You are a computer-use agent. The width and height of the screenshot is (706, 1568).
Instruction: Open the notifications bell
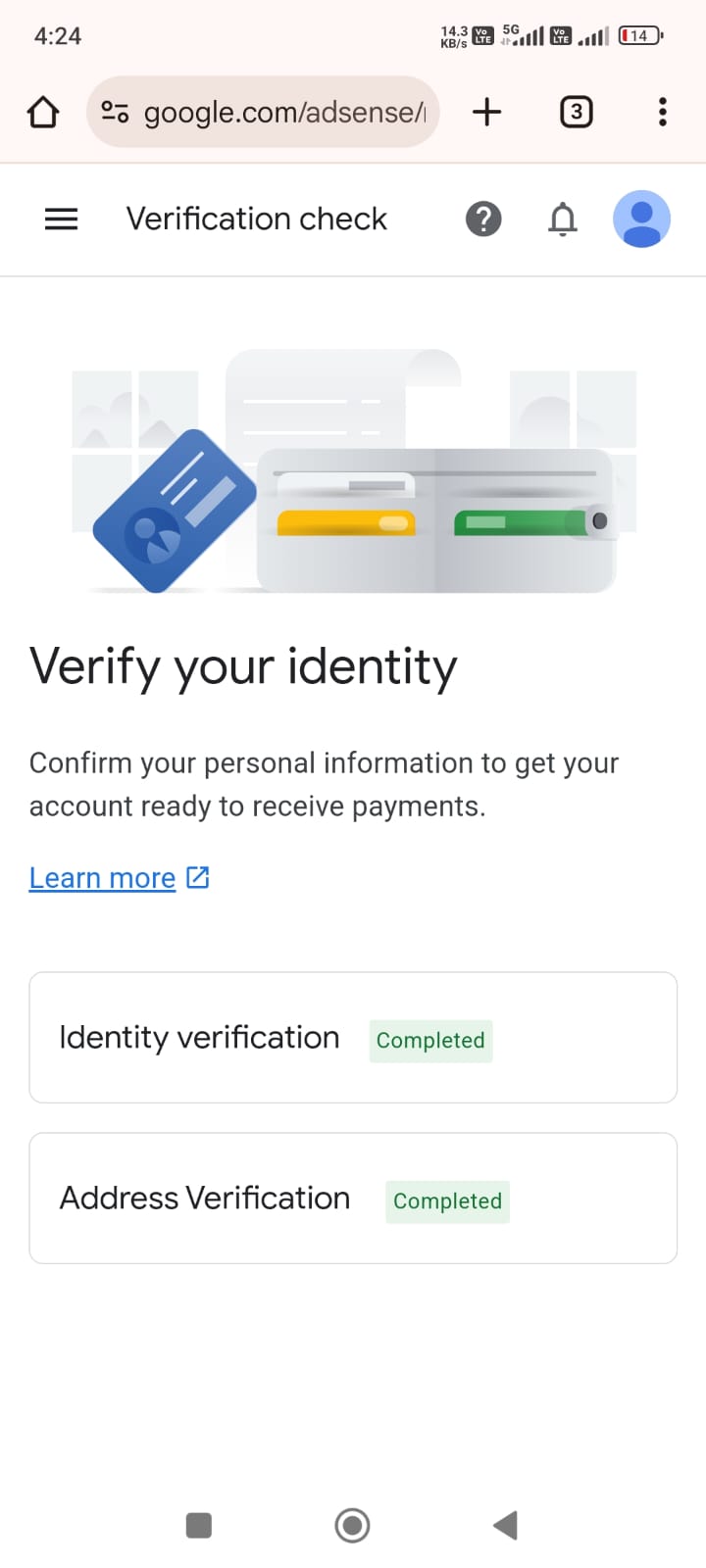[x=563, y=219]
